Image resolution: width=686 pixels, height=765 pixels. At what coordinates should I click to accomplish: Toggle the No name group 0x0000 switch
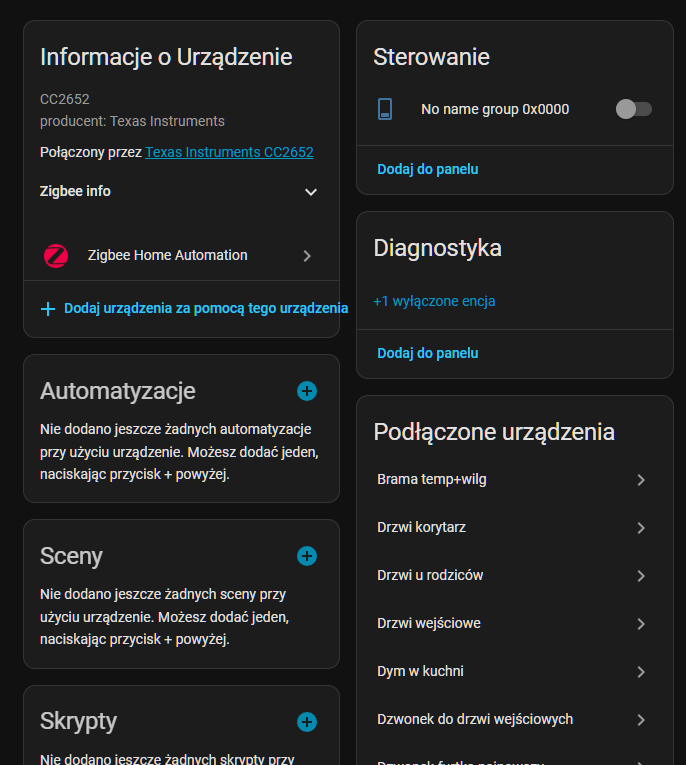[x=634, y=109]
